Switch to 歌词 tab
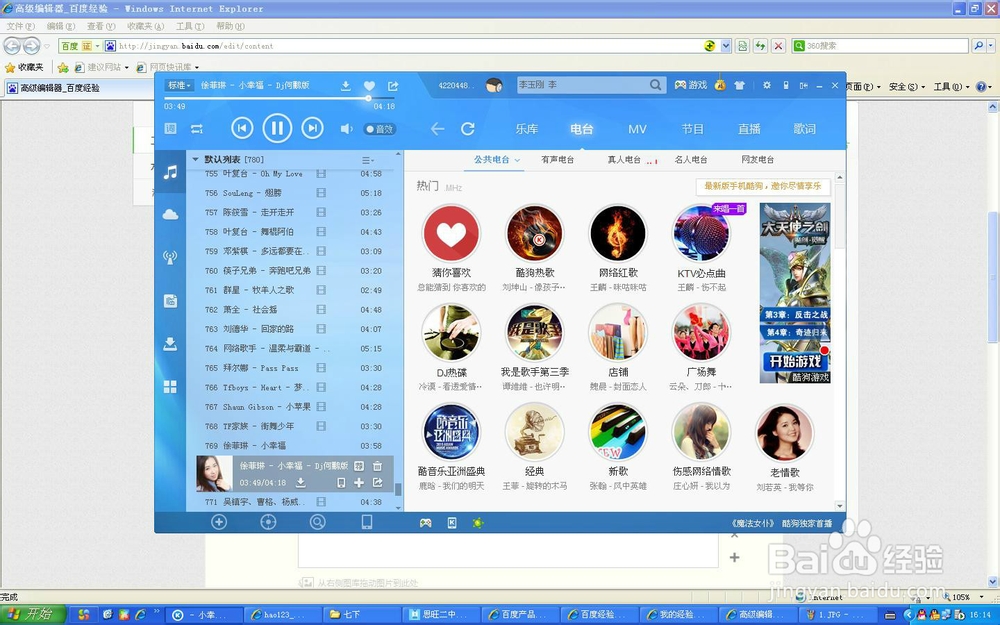The height and width of the screenshot is (625, 1000). [805, 129]
